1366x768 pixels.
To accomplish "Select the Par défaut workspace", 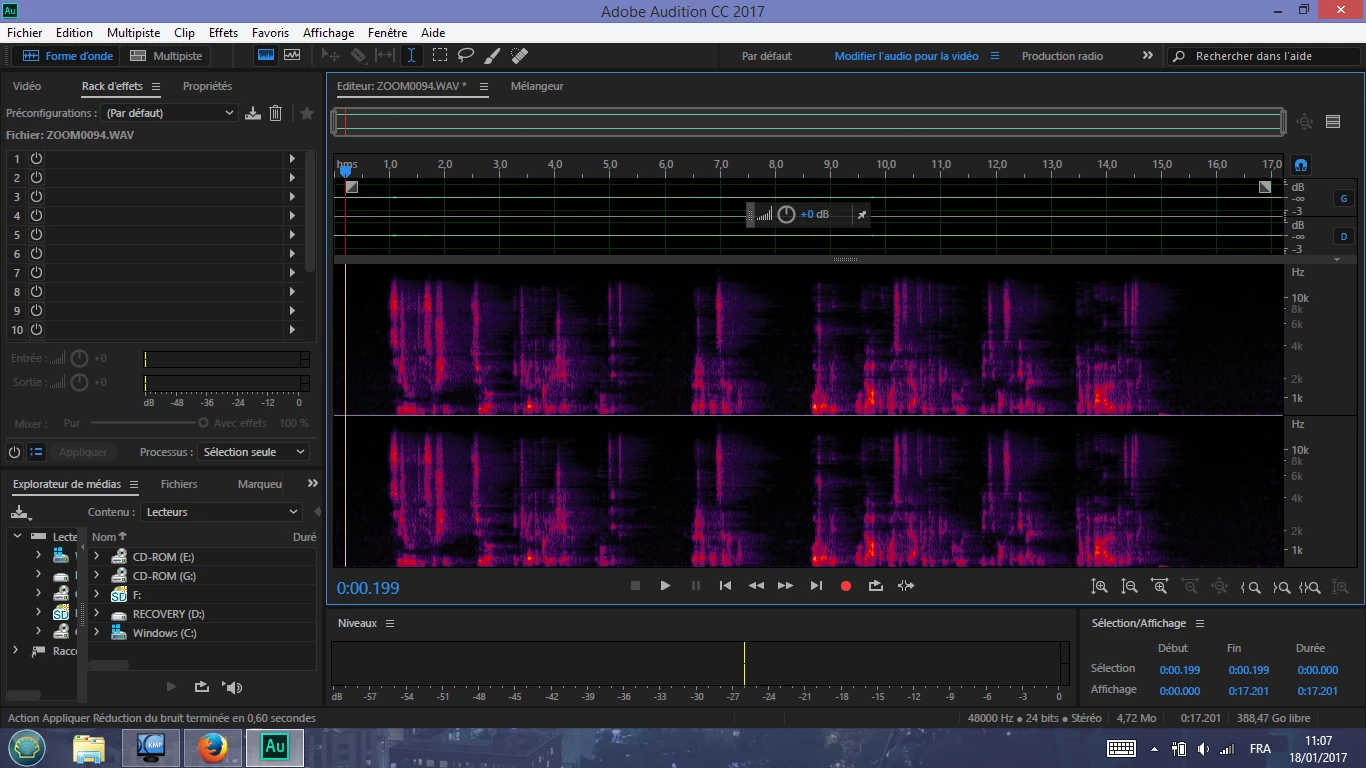I will (767, 56).
